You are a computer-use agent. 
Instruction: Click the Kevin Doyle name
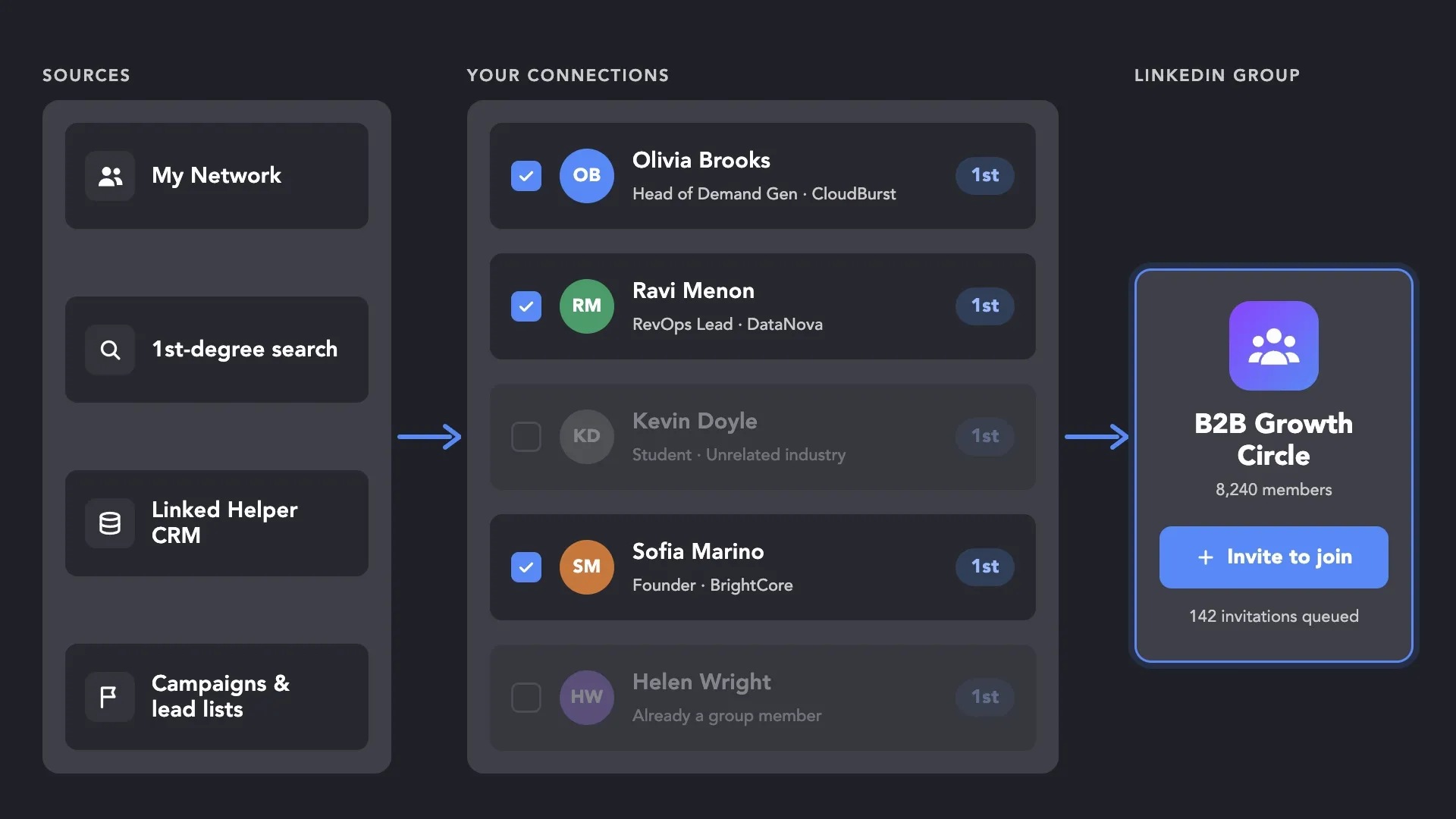[695, 422]
